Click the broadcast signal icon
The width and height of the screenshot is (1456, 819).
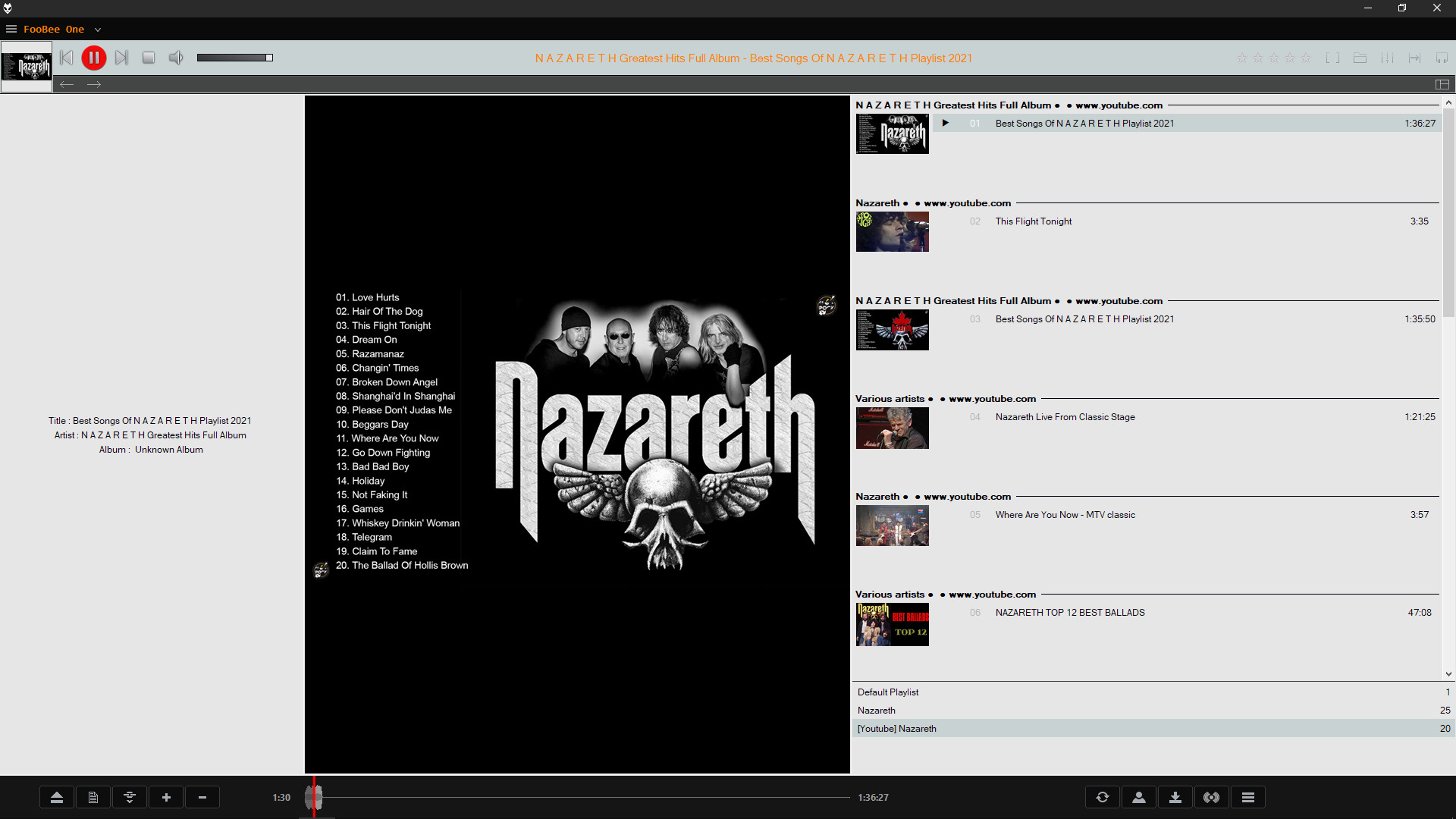tap(1212, 797)
